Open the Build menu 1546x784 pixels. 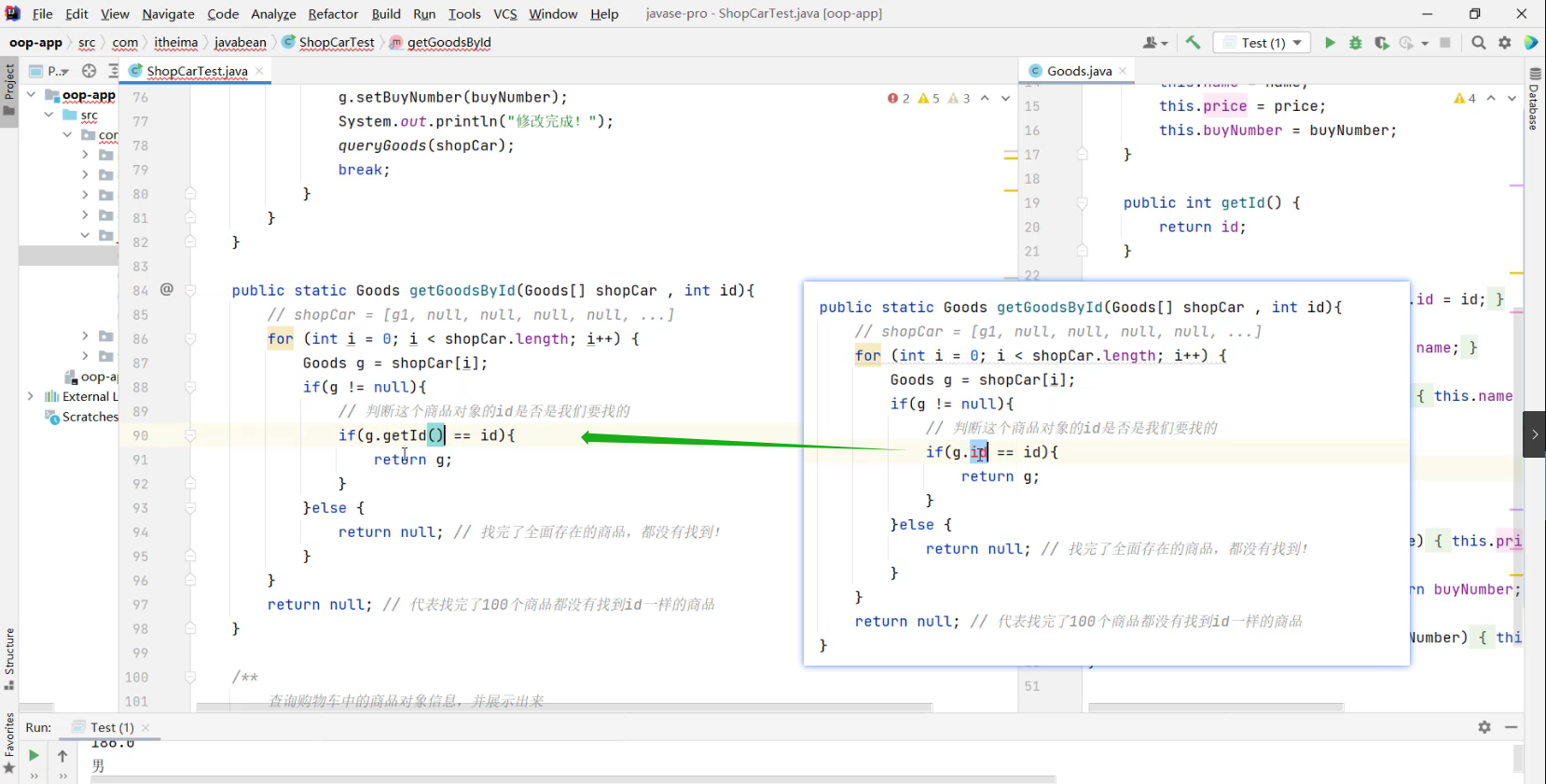(x=386, y=14)
